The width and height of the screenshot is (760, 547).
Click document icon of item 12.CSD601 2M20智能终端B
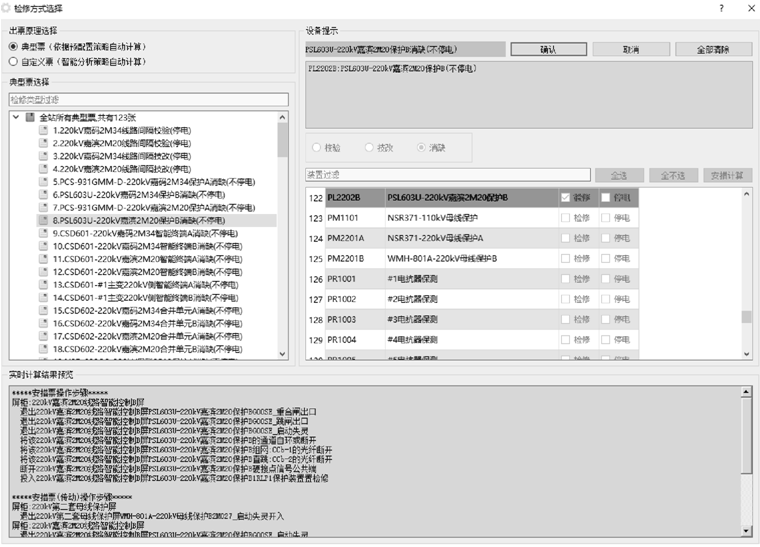[x=43, y=272]
